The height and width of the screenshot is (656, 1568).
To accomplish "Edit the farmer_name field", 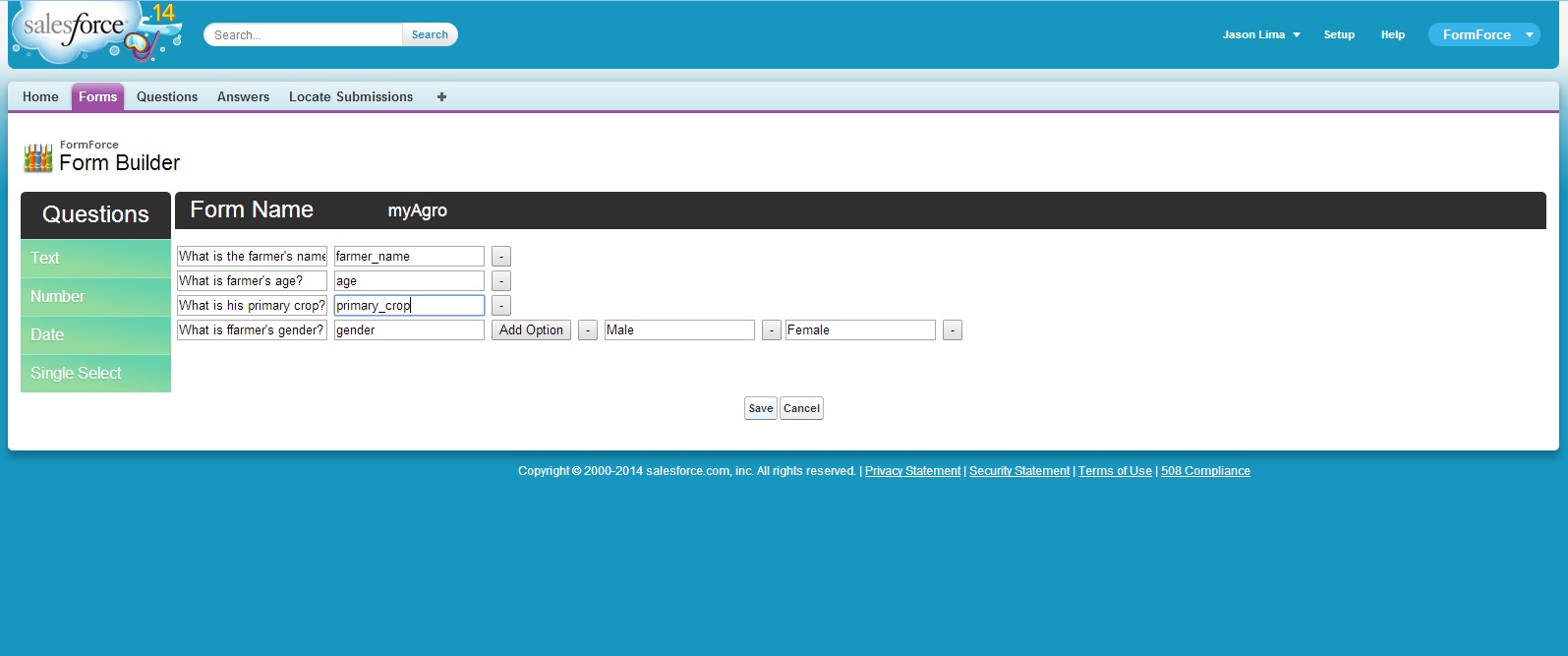I will tap(409, 257).
